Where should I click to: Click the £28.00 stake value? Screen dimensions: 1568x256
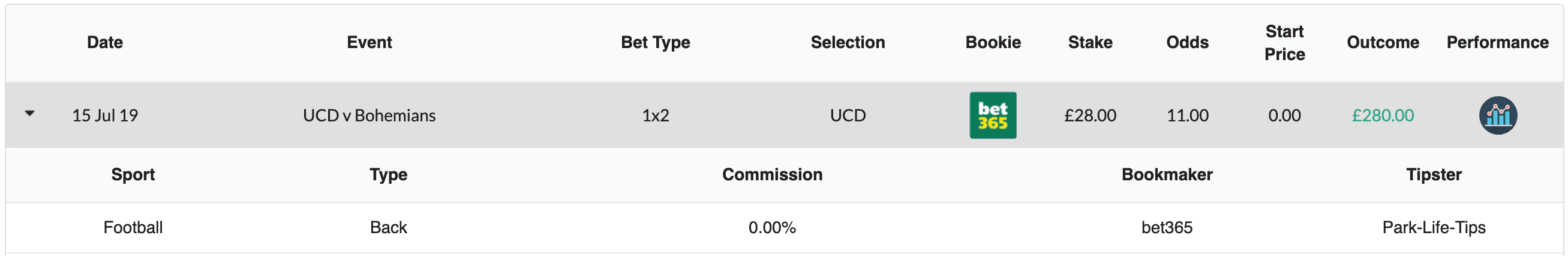pos(1089,115)
